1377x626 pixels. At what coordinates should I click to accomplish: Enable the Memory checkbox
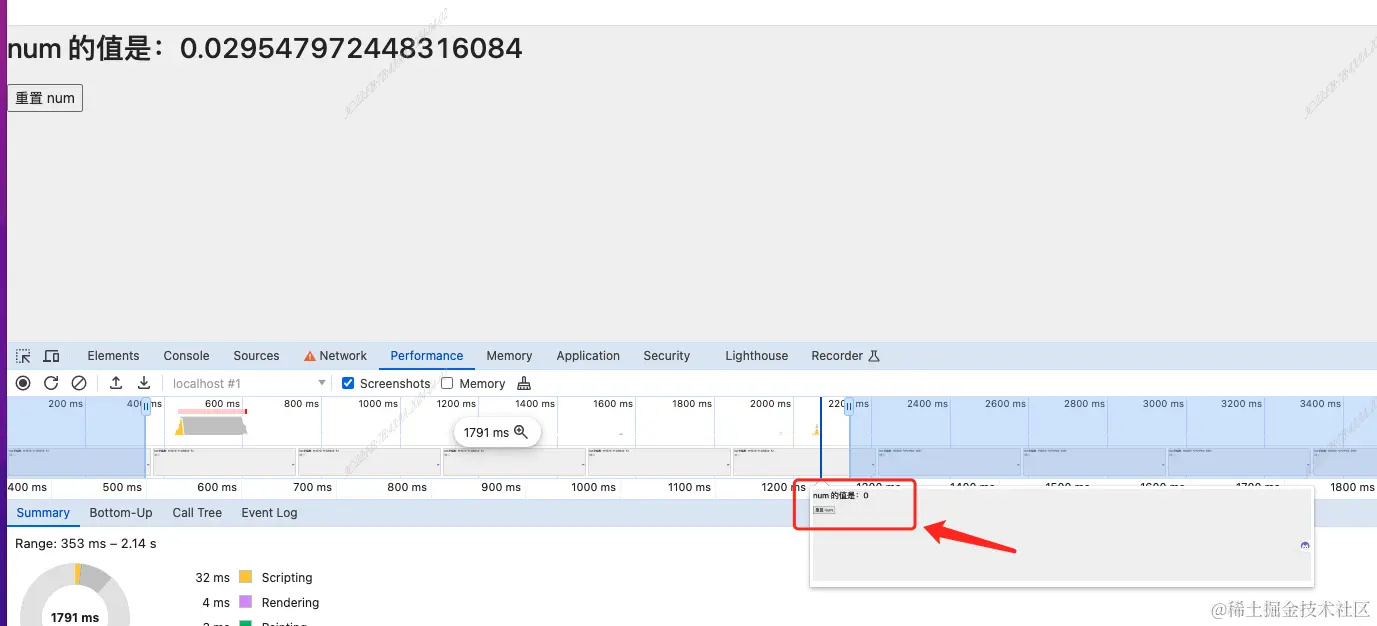[447, 383]
